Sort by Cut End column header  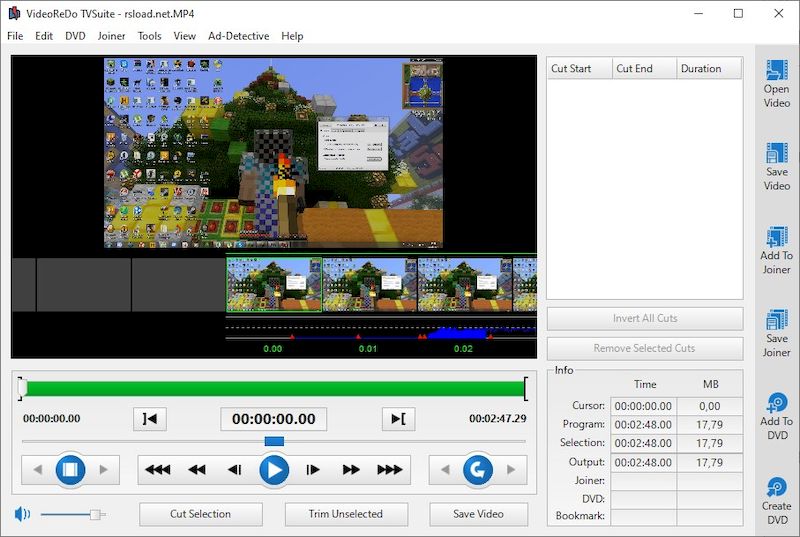(x=644, y=68)
